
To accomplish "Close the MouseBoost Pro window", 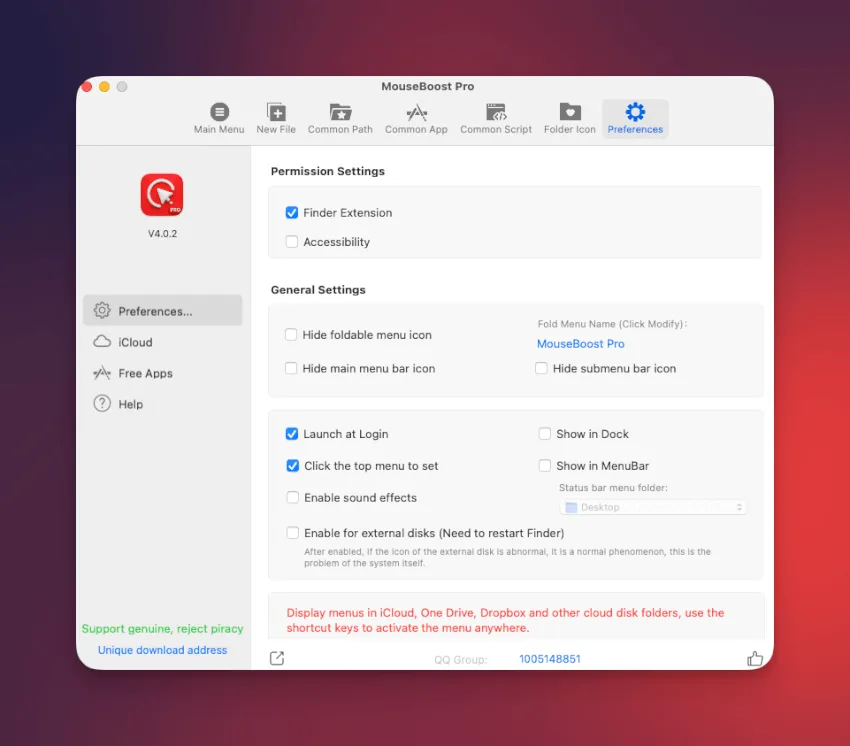I will coord(86,86).
